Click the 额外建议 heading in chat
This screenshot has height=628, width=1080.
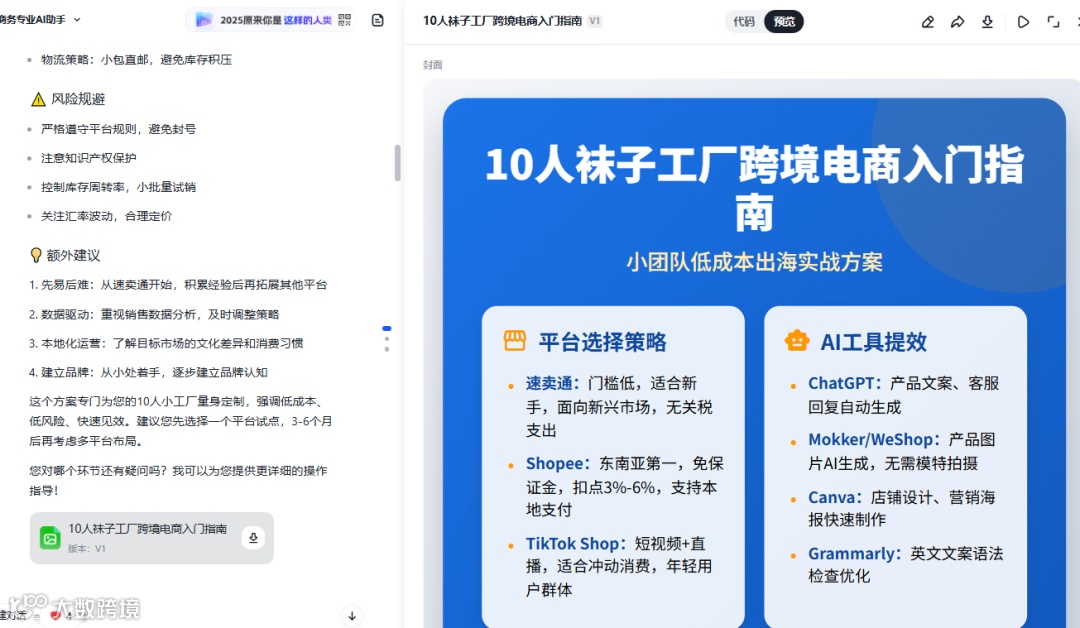point(73,255)
